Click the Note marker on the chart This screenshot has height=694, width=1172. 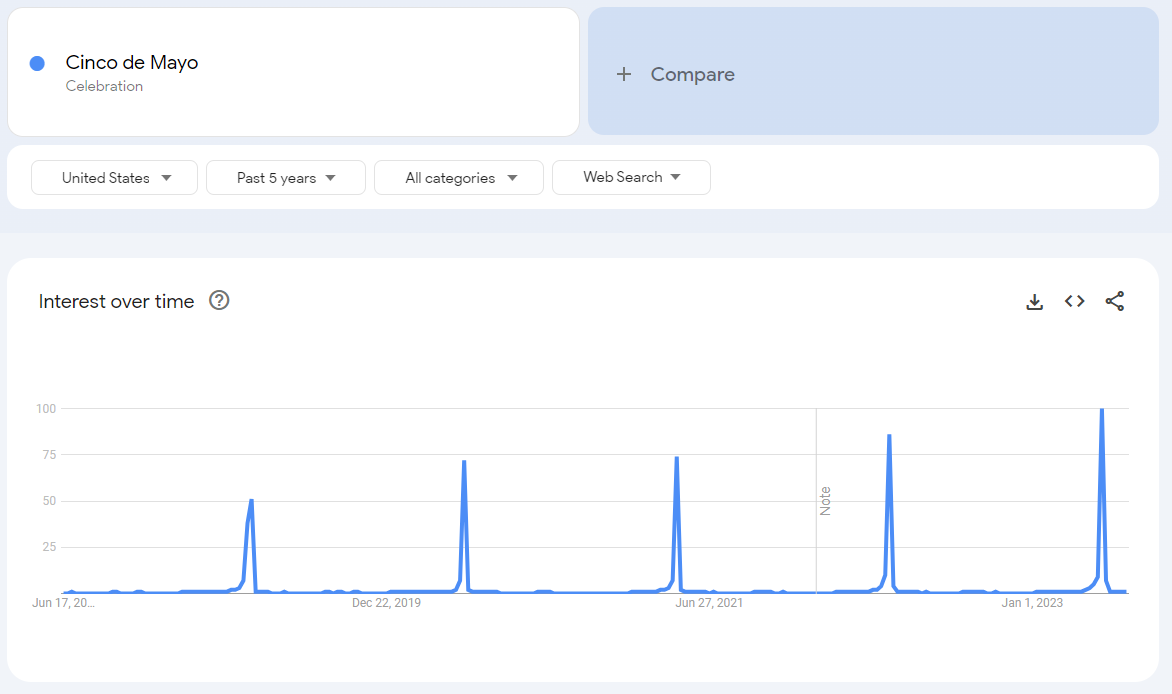(825, 501)
